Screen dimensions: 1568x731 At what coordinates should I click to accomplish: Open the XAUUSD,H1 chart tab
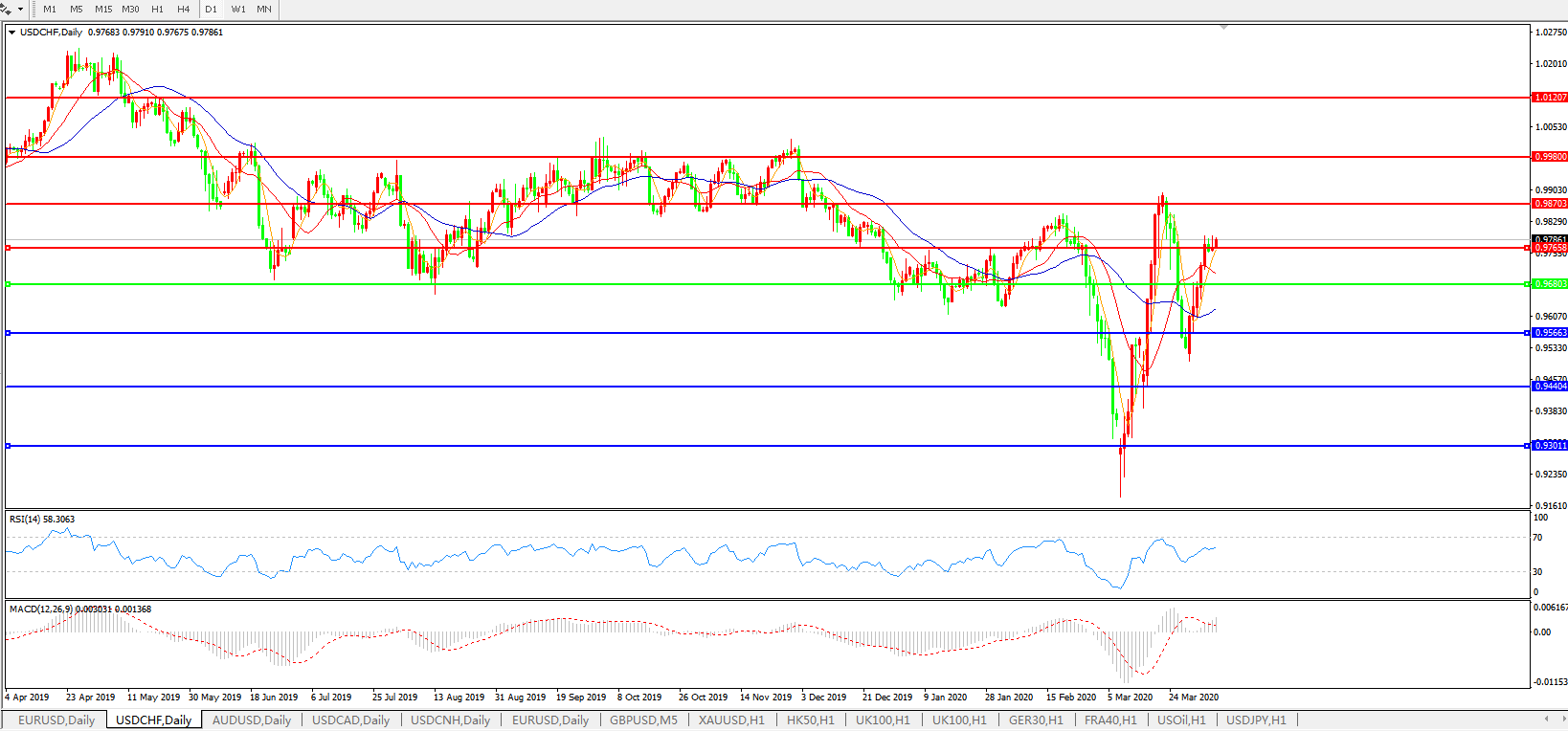click(731, 720)
